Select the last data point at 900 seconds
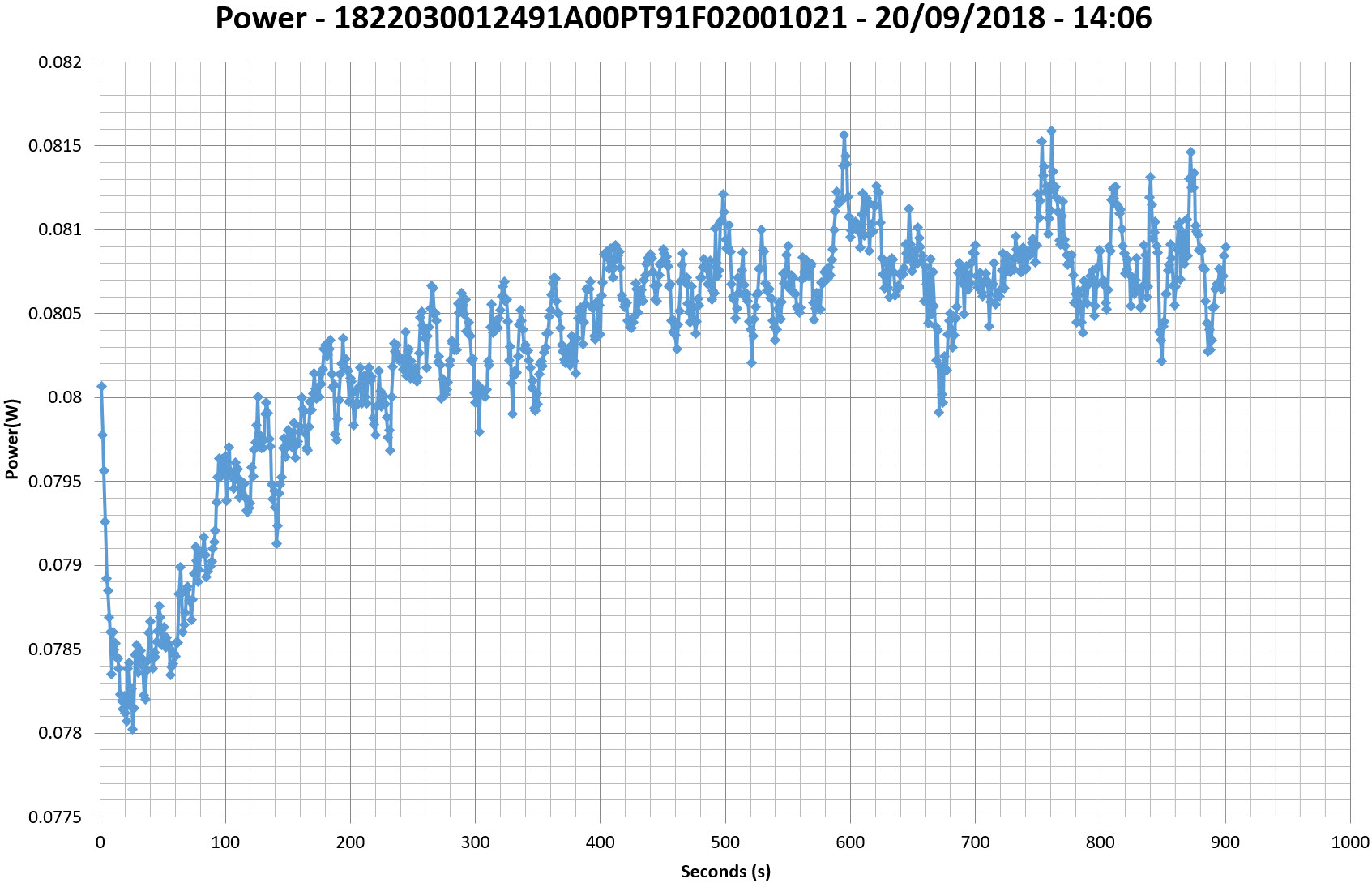The height and width of the screenshot is (883, 1372). coord(1225,246)
